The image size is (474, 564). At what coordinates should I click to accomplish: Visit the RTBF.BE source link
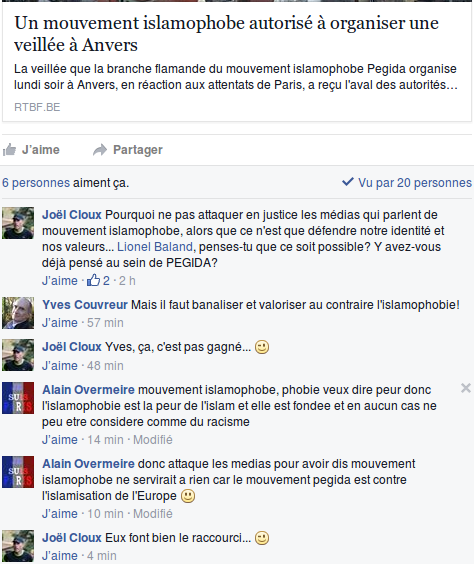tap(37, 107)
